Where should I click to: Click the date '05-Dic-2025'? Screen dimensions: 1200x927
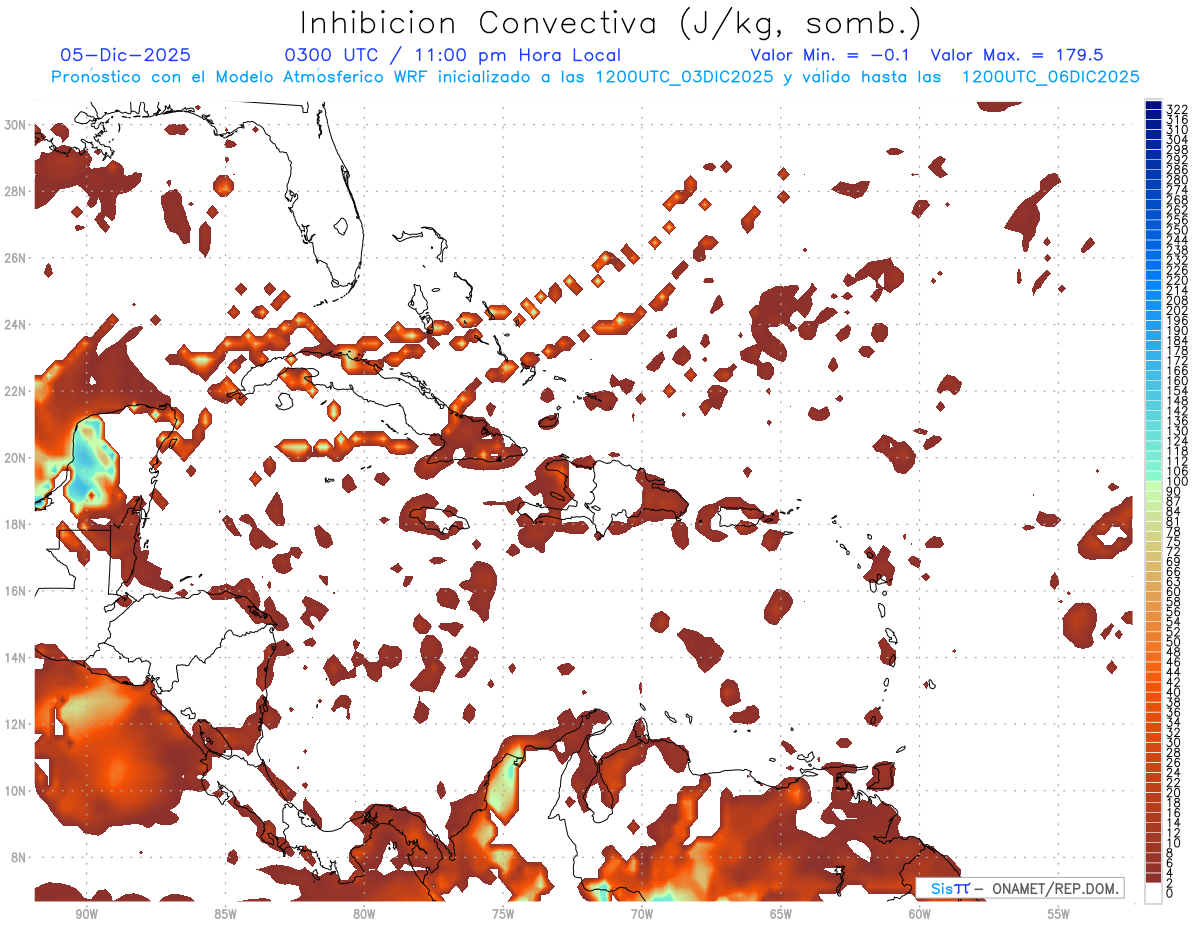(125, 55)
